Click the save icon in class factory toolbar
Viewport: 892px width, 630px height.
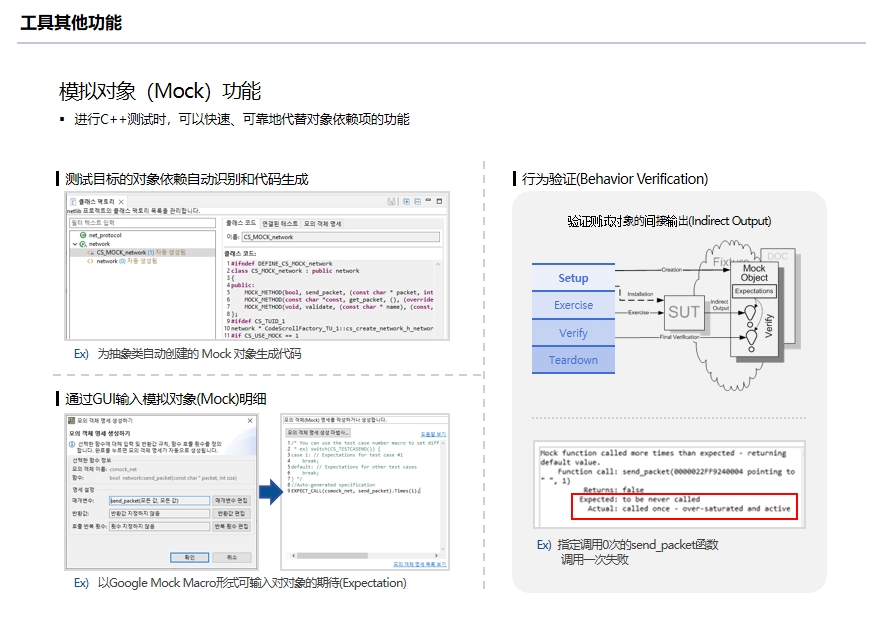coord(391,201)
